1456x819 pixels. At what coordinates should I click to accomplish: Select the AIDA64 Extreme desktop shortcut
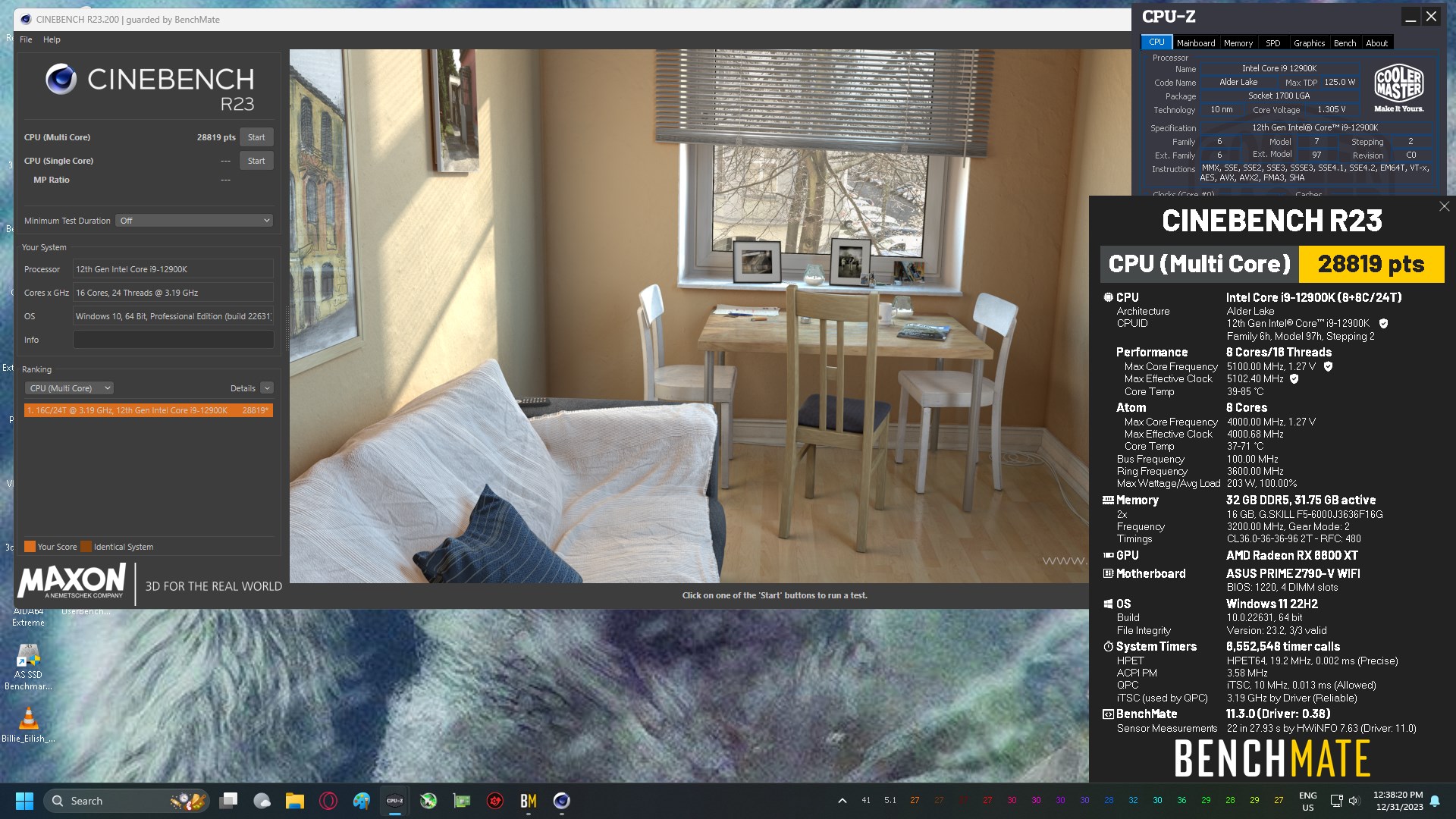pos(28,617)
